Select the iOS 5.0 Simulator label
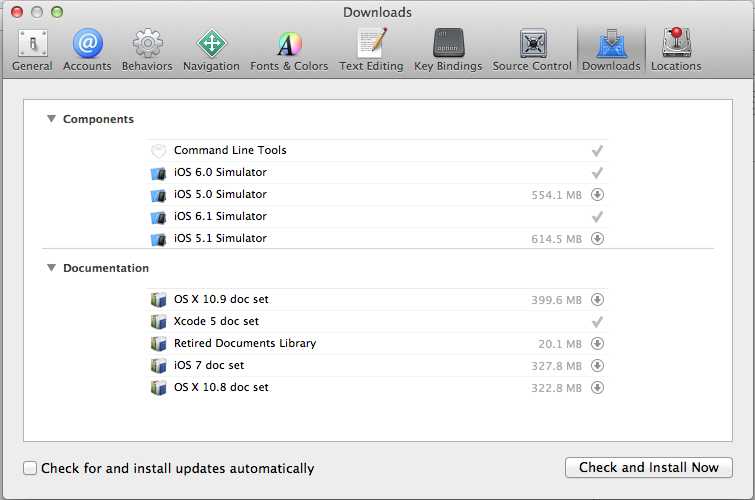 220,194
